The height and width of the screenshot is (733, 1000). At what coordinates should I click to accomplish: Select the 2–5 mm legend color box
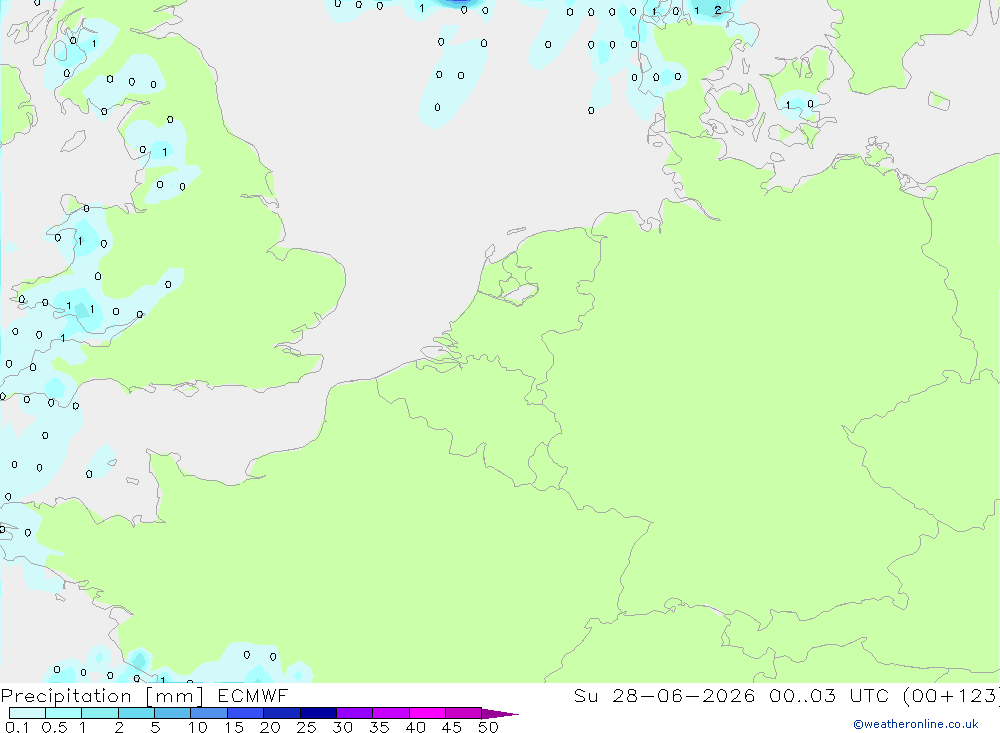coord(136,713)
